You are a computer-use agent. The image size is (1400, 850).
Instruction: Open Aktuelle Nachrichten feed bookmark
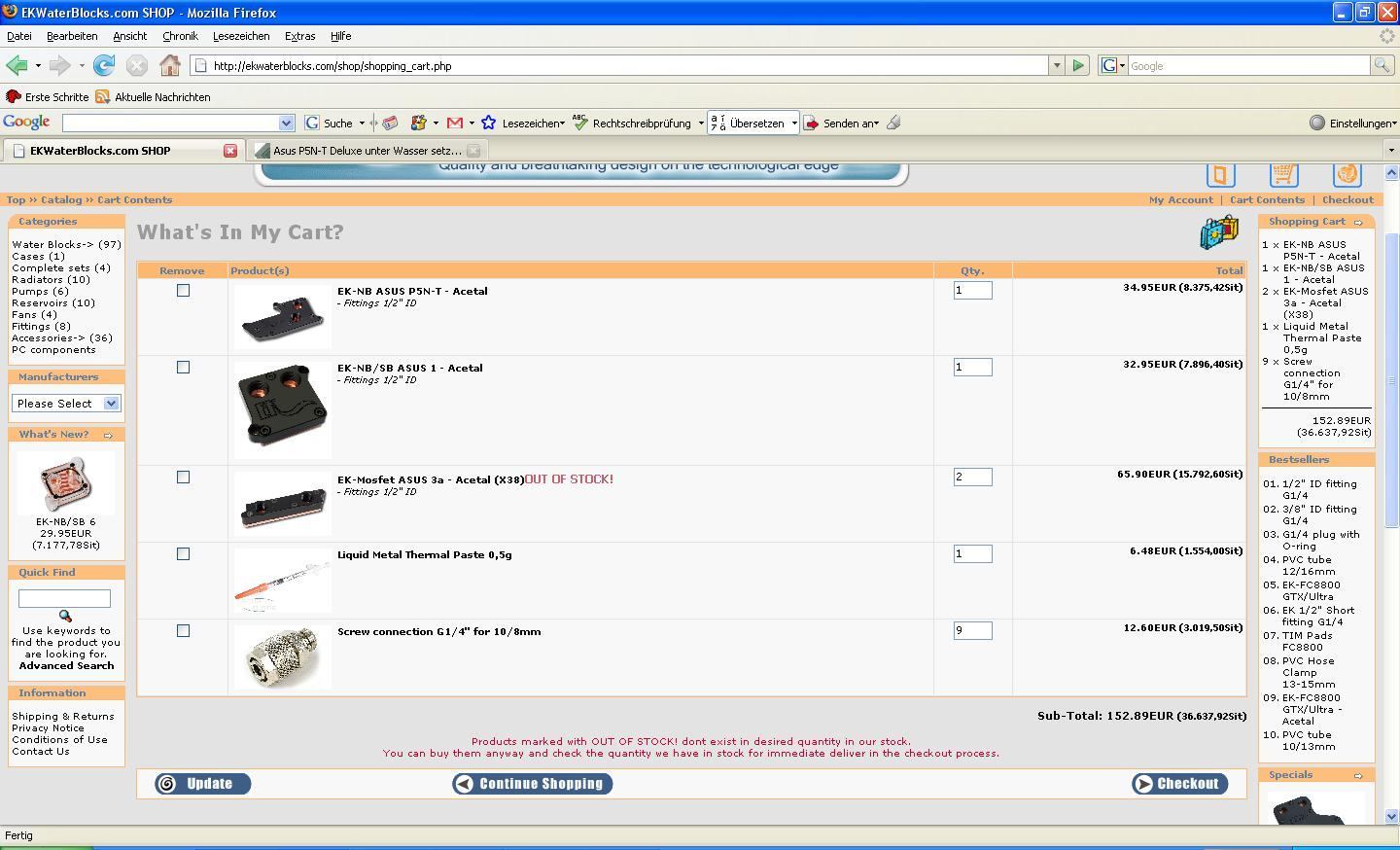tap(153, 97)
